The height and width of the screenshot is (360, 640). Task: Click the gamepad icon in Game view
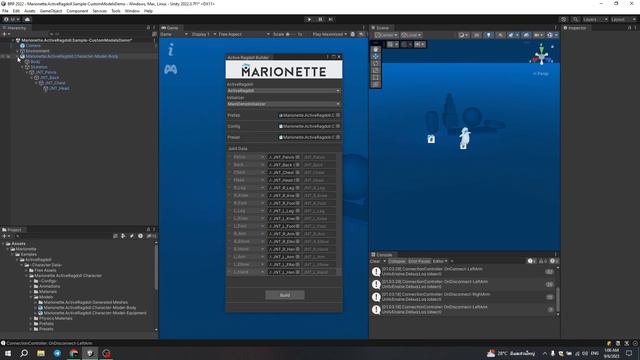pos(171,69)
